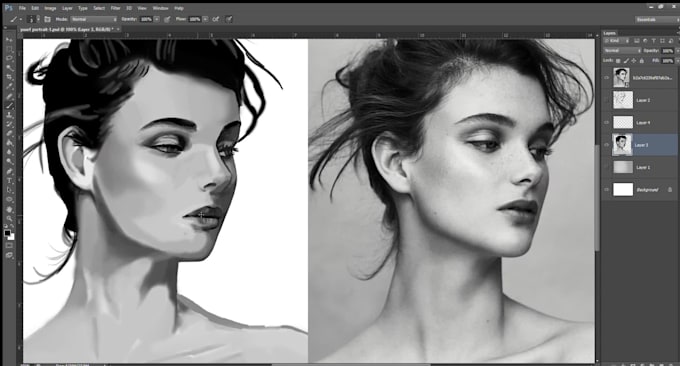
Task: Toggle visibility of Layer 4
Action: tap(606, 123)
